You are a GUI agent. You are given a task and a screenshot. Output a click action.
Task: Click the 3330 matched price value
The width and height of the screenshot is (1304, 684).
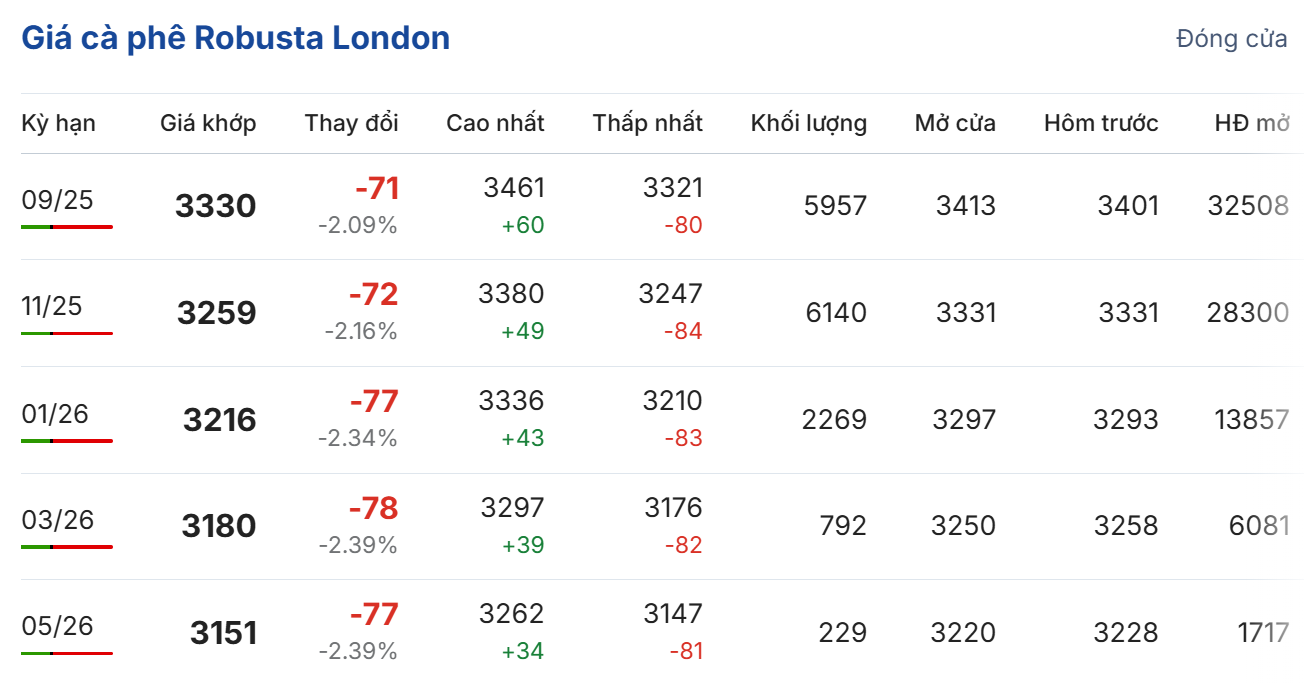coord(215,206)
